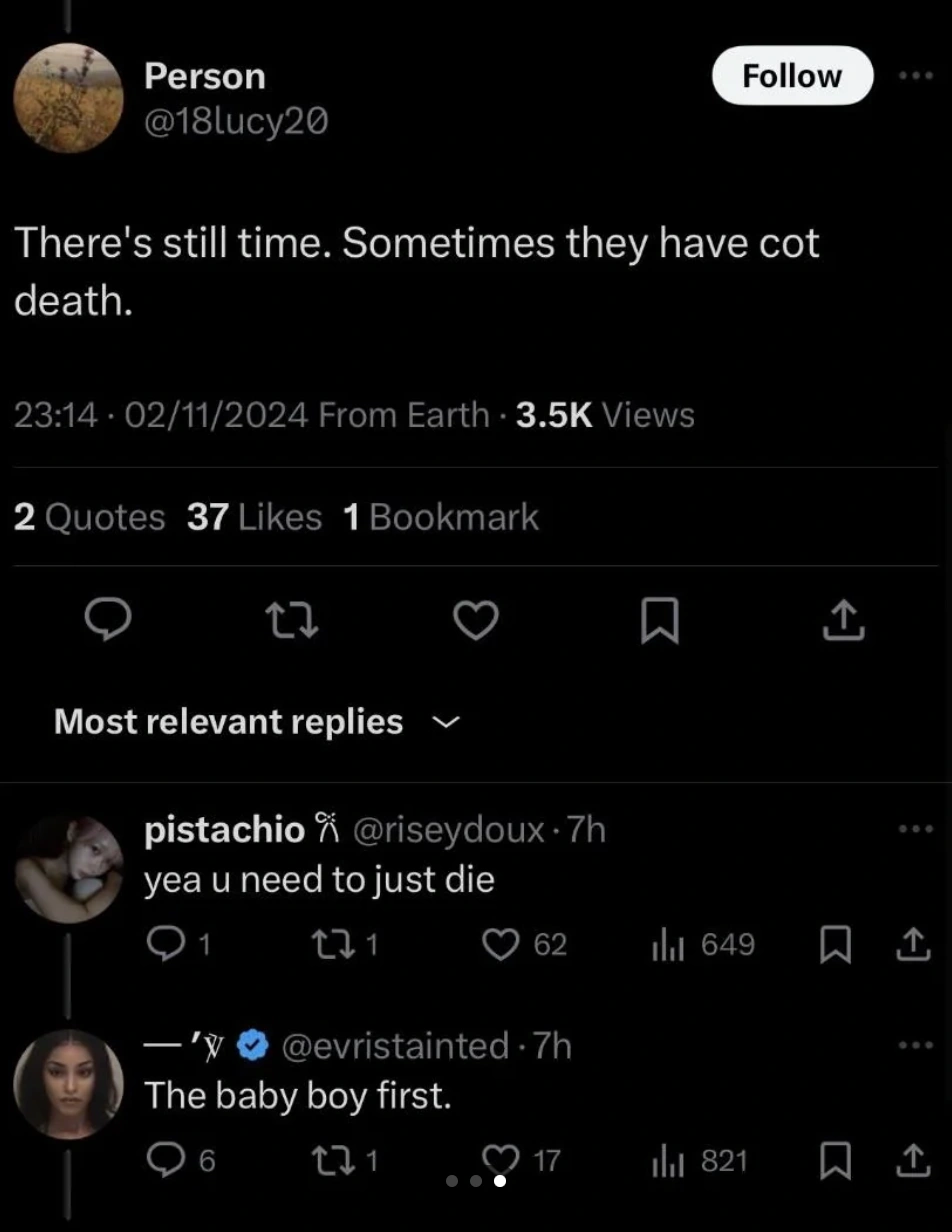Bookmark the @evristainted reply
The height and width of the screenshot is (1232, 952).
(836, 1161)
